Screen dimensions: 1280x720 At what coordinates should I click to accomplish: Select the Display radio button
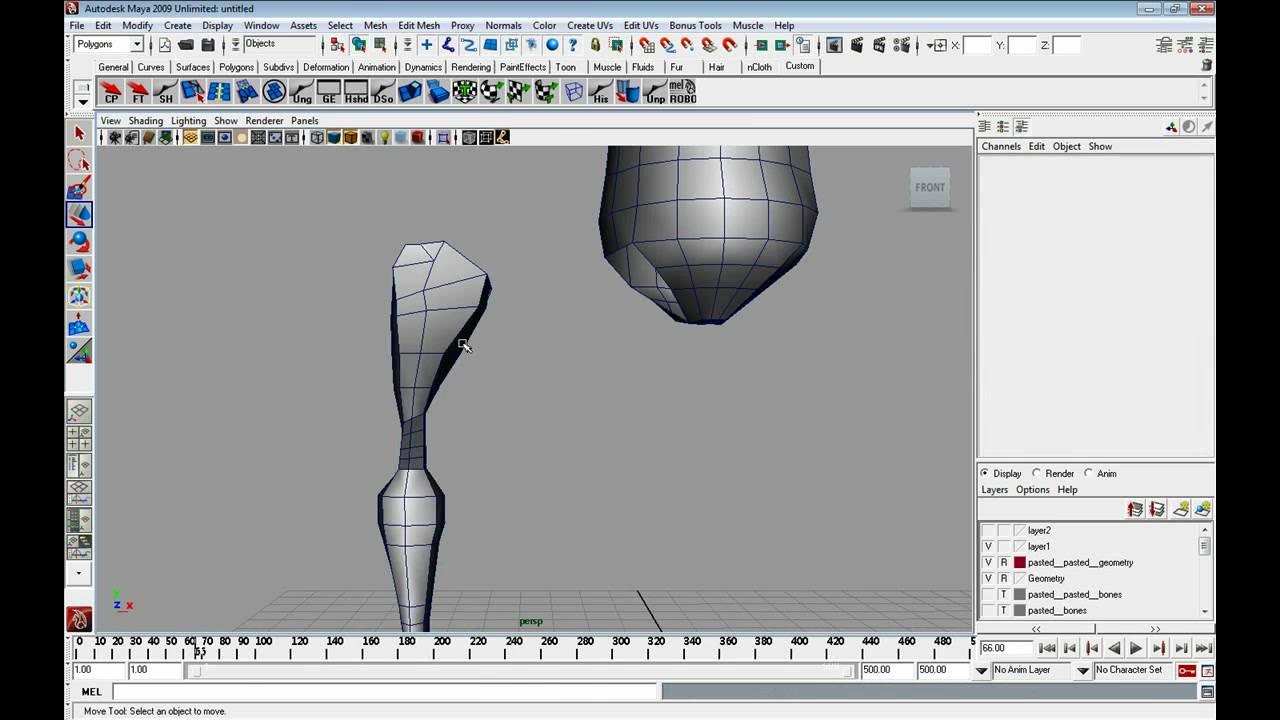(x=985, y=474)
